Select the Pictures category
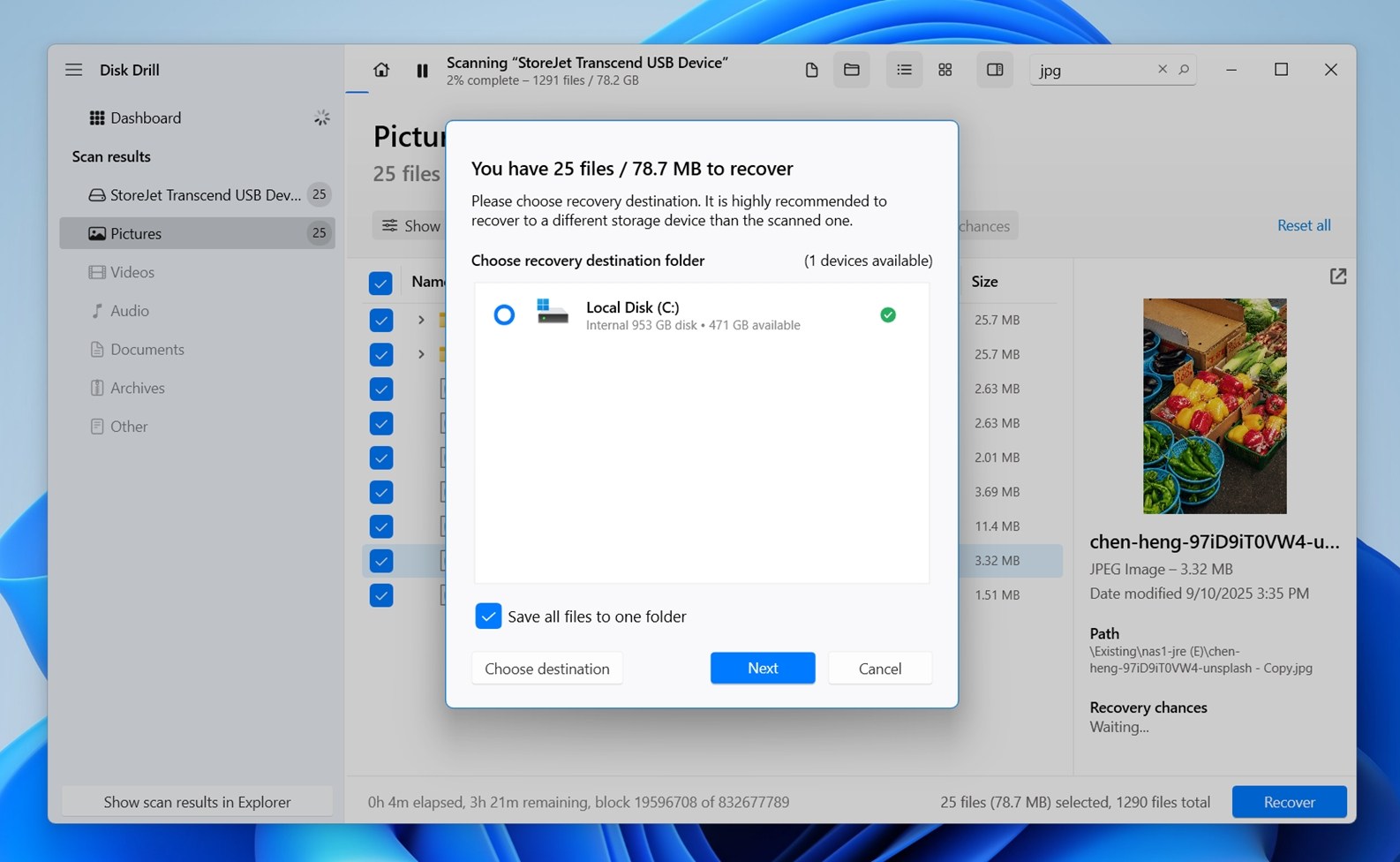Viewport: 1400px width, 862px height. 198,233
